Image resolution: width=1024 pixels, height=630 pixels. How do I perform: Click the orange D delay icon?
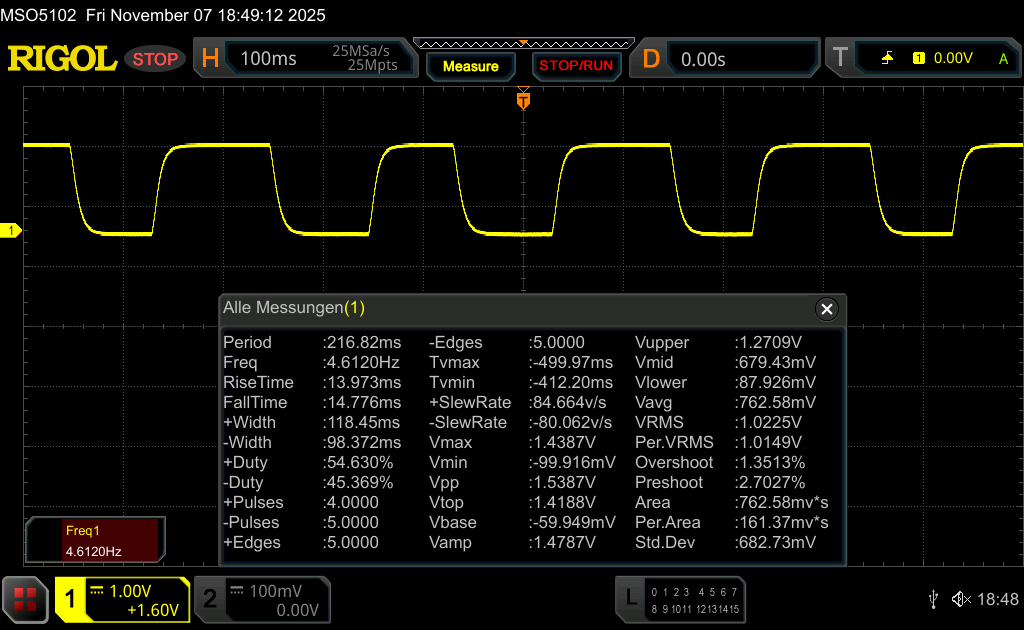pos(651,59)
